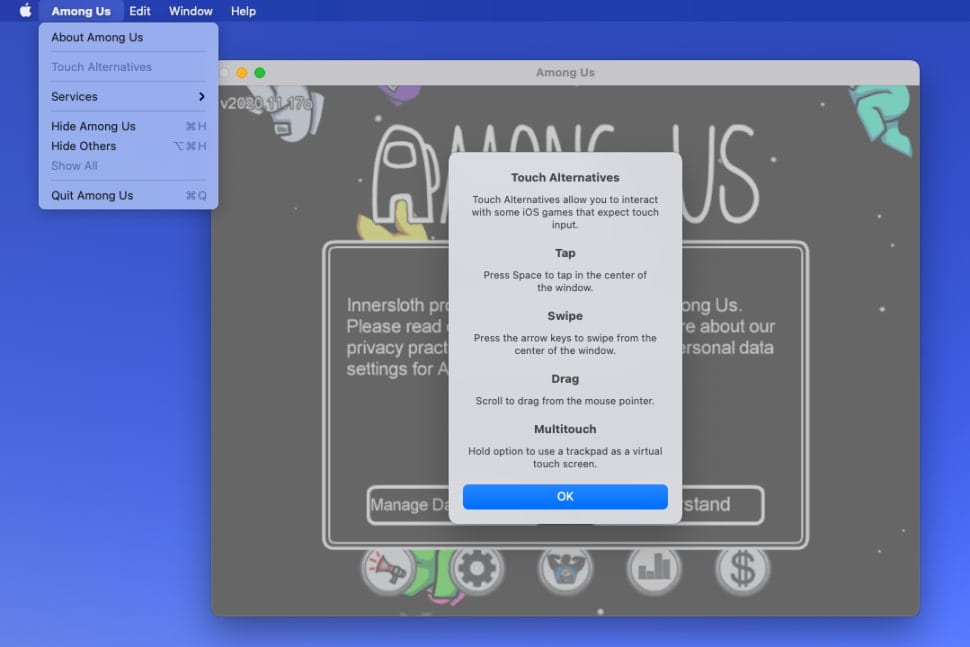Open the Help menu

click(x=243, y=11)
